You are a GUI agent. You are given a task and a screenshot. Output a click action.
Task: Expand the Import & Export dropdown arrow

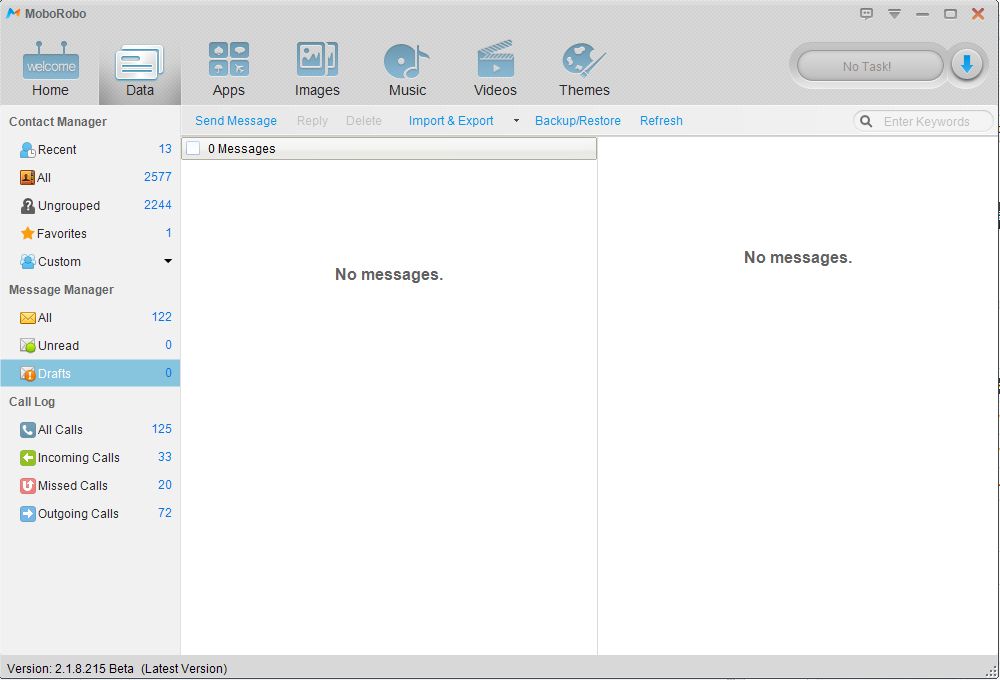[516, 121]
